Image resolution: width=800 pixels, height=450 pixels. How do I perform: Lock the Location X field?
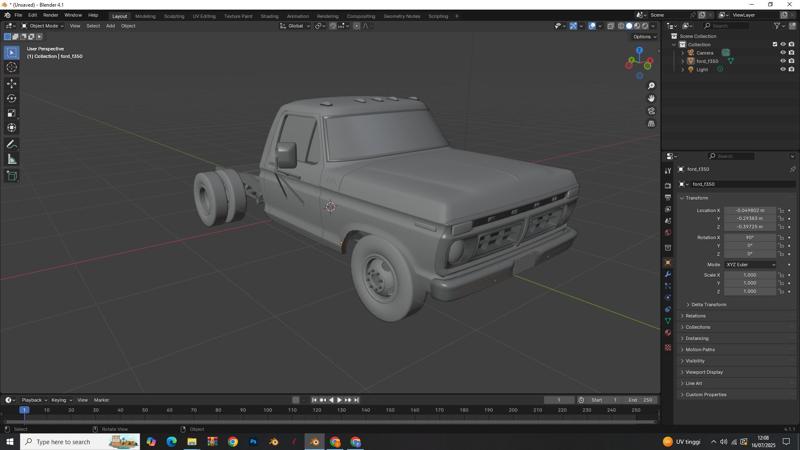click(x=781, y=210)
